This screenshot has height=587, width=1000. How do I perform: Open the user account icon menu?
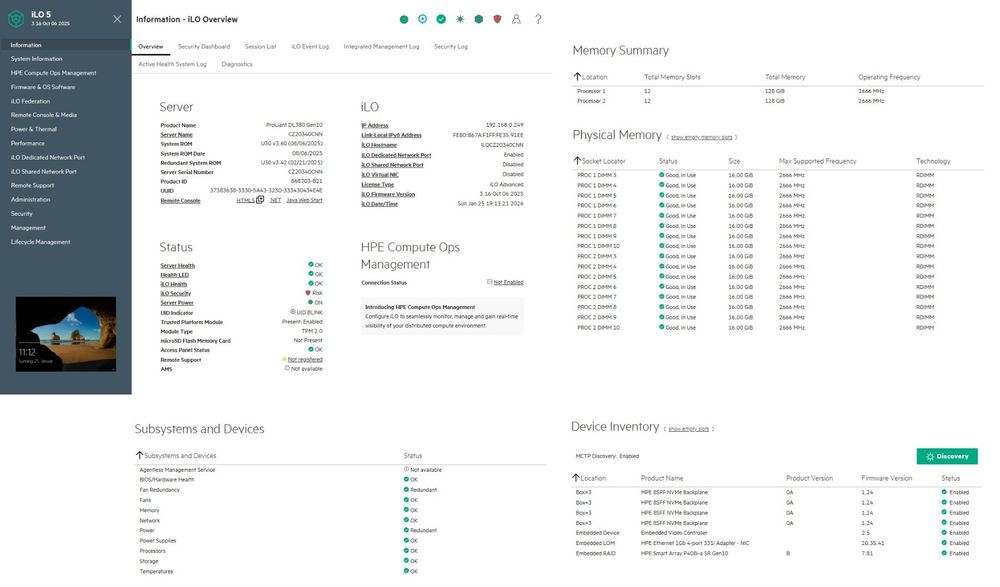(x=517, y=19)
